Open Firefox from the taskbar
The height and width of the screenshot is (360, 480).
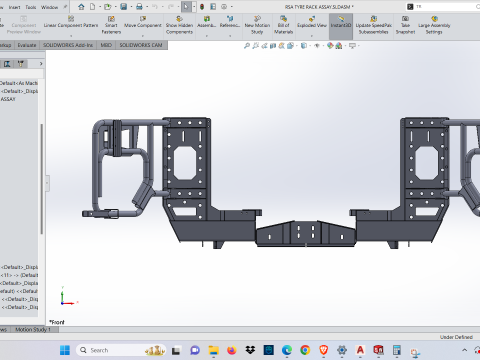pos(232,350)
